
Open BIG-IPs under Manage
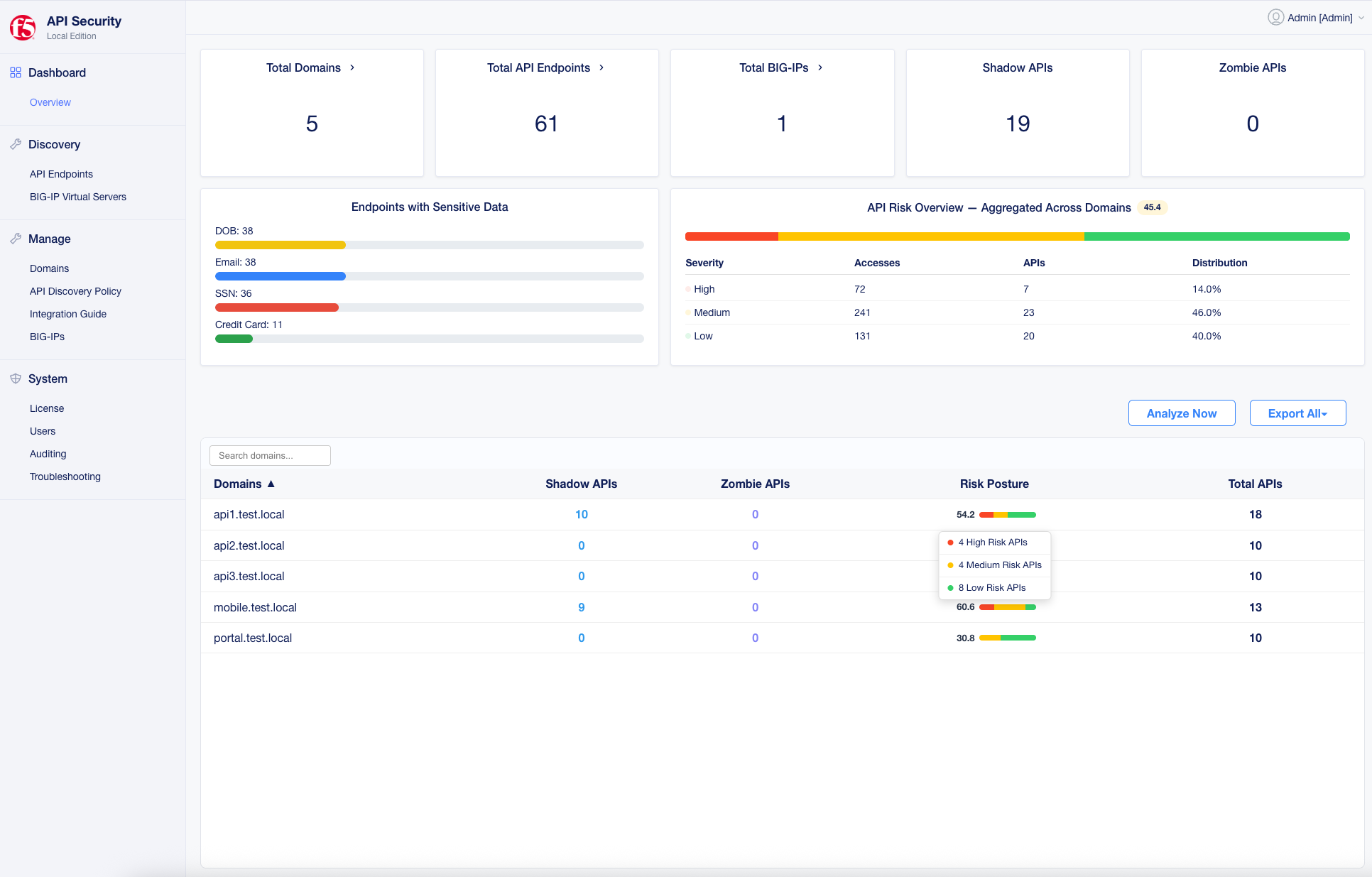[x=47, y=337]
